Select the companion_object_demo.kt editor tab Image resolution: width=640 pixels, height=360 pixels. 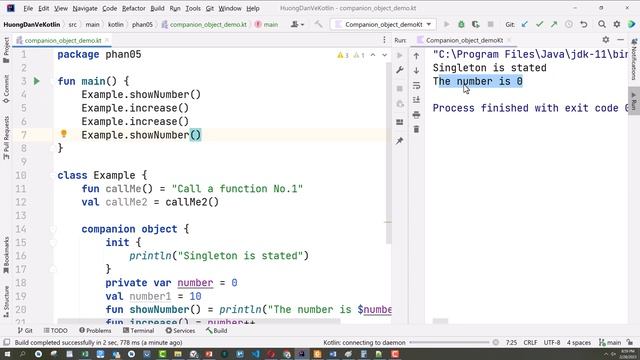click(x=62, y=40)
